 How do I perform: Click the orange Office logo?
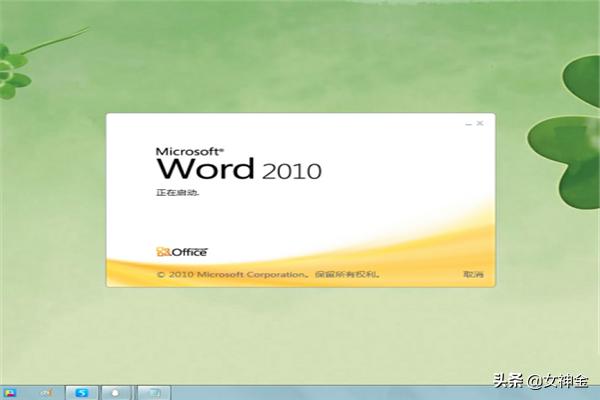tap(181, 251)
